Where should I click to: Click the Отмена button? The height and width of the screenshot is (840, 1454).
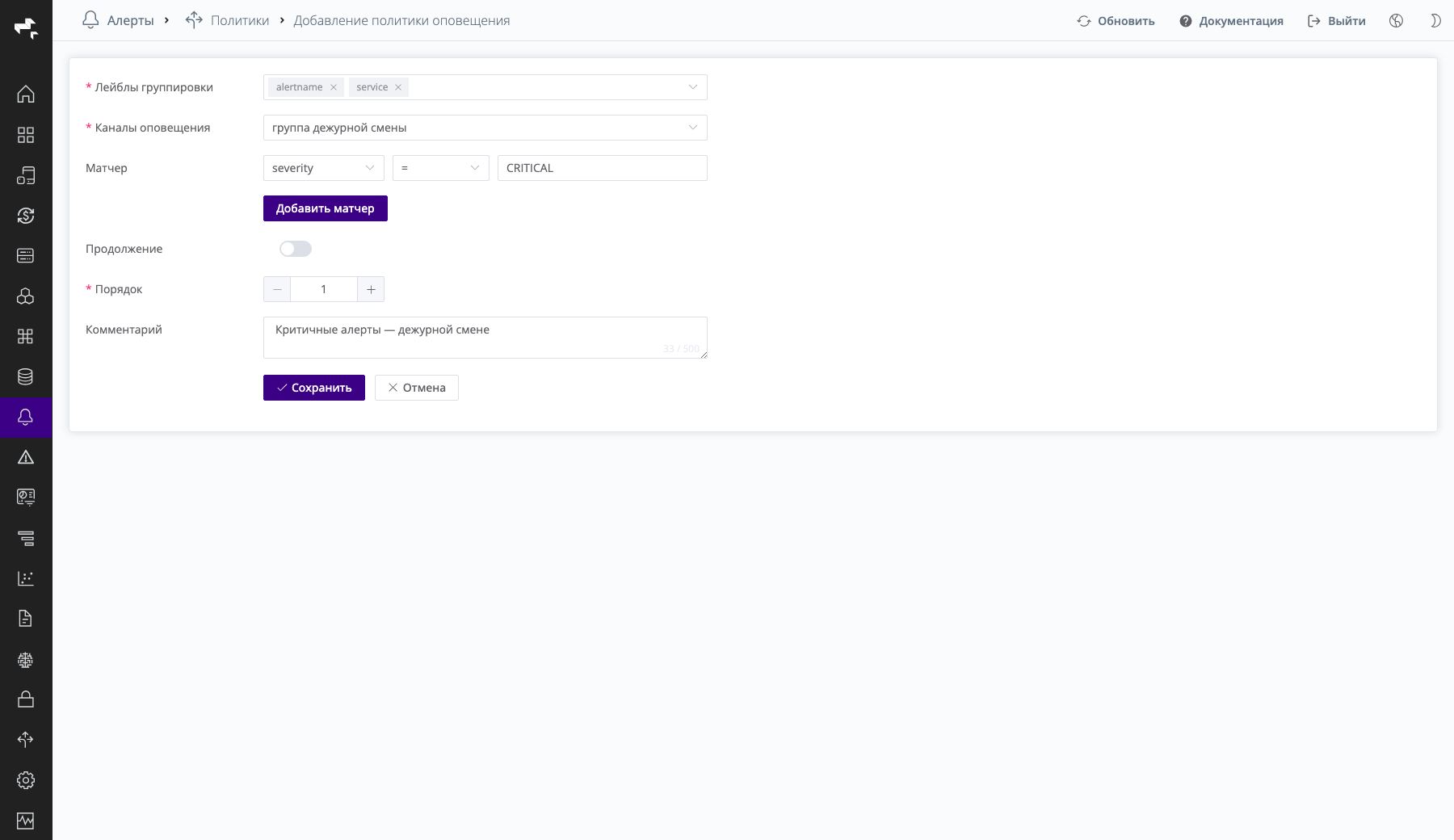[416, 388]
